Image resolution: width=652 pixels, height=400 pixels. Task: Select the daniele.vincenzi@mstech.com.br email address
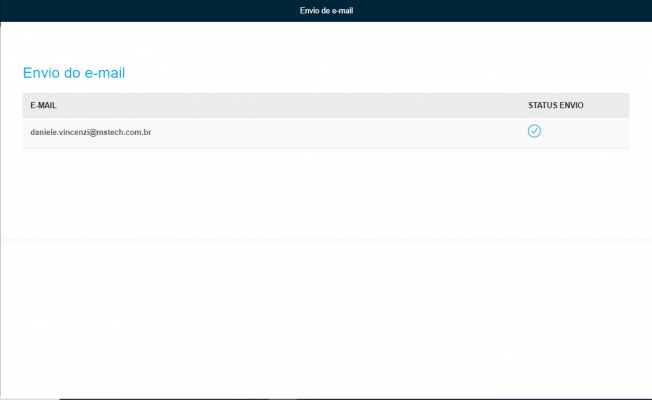click(x=91, y=132)
